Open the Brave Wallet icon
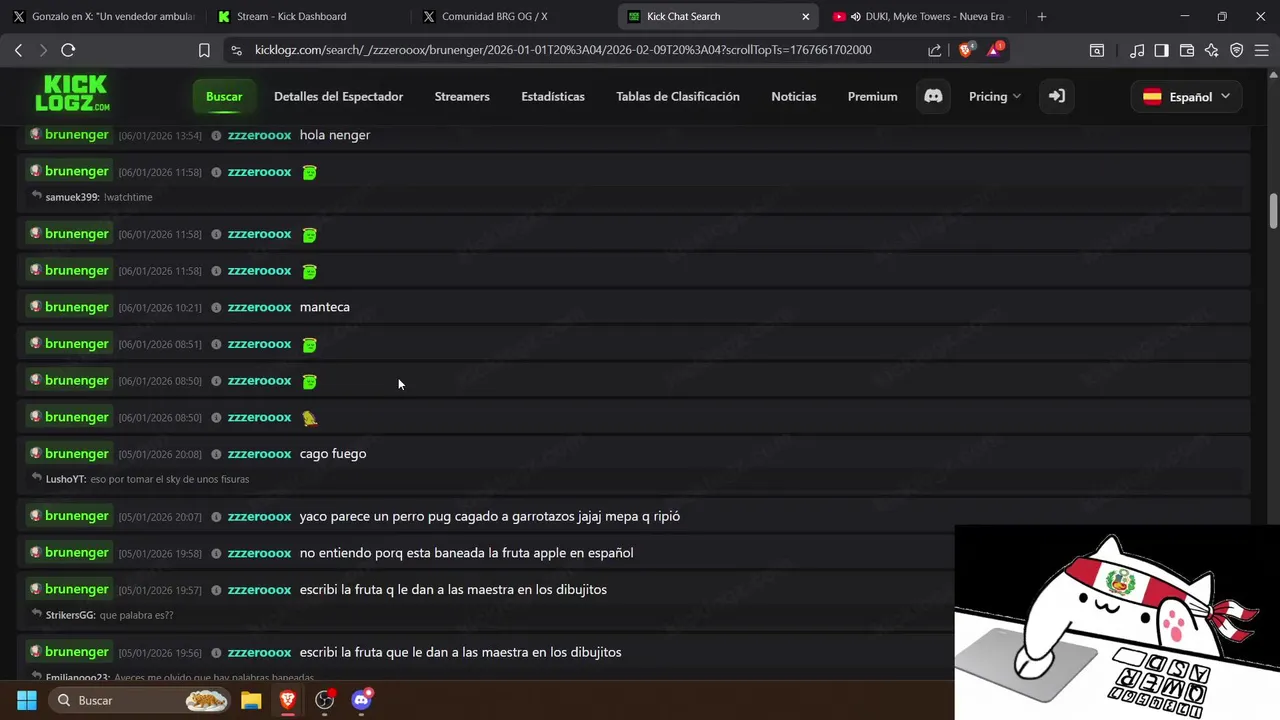This screenshot has width=1280, height=720. (1187, 50)
